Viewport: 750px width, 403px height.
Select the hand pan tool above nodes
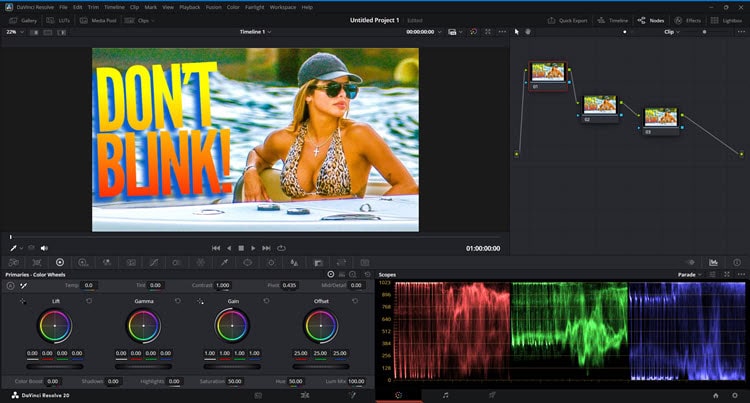pos(528,32)
